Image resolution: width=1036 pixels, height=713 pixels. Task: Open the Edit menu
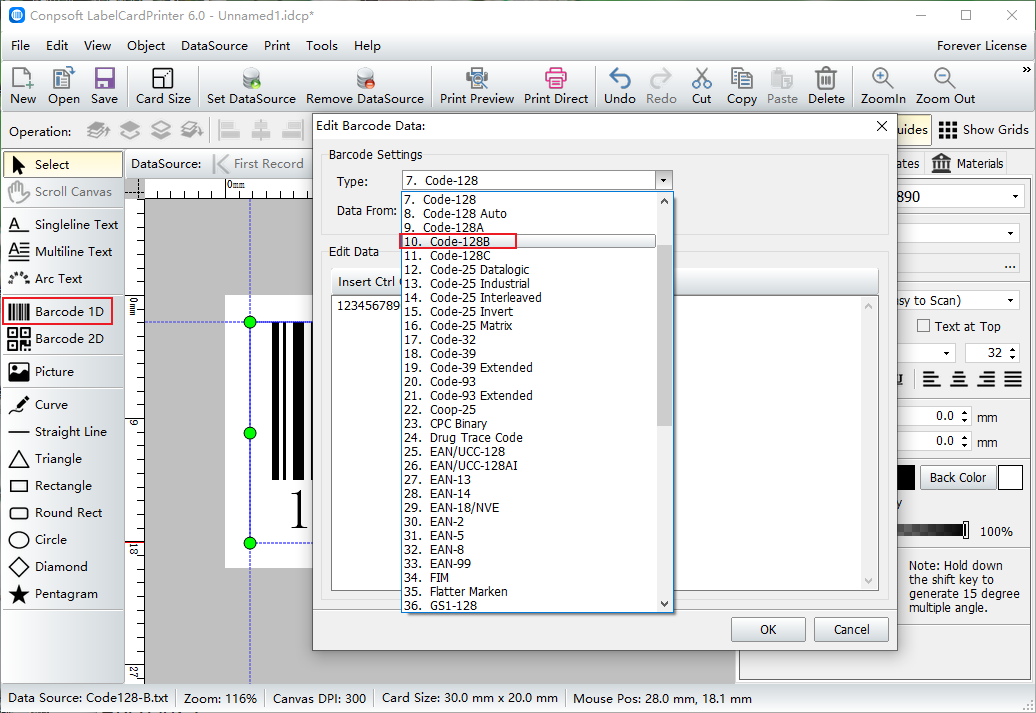tap(57, 46)
